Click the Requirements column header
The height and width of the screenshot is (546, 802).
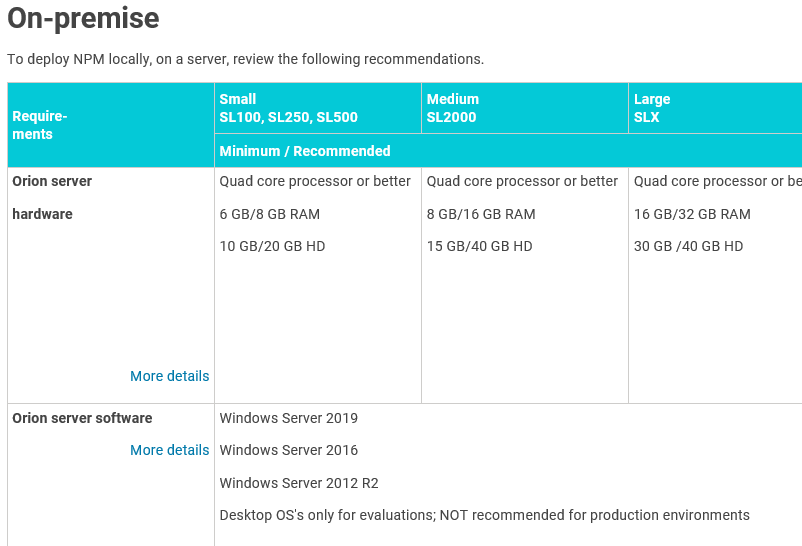pos(40,125)
